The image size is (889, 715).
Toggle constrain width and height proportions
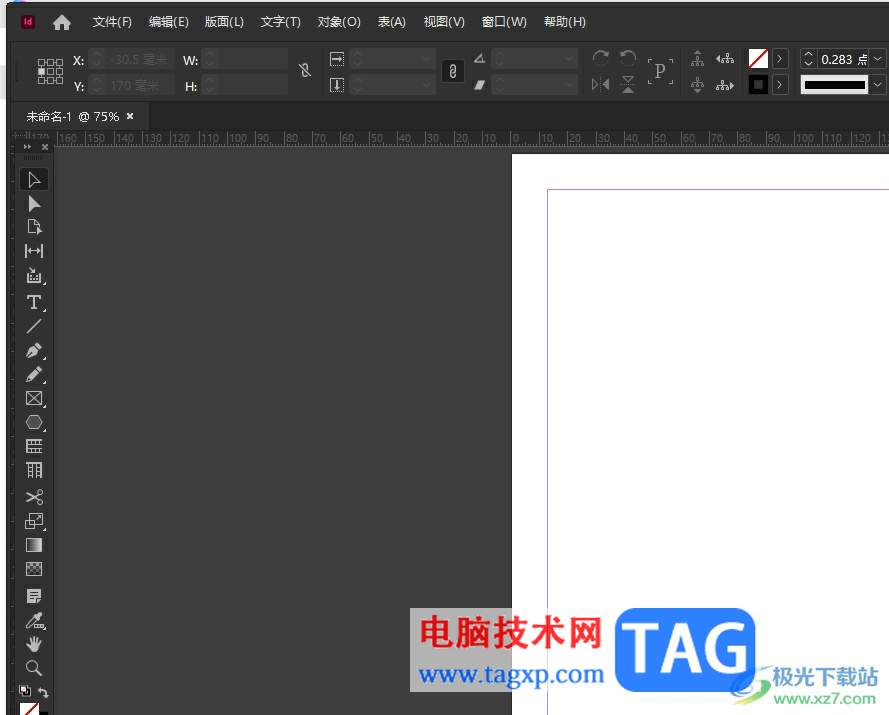(x=305, y=70)
